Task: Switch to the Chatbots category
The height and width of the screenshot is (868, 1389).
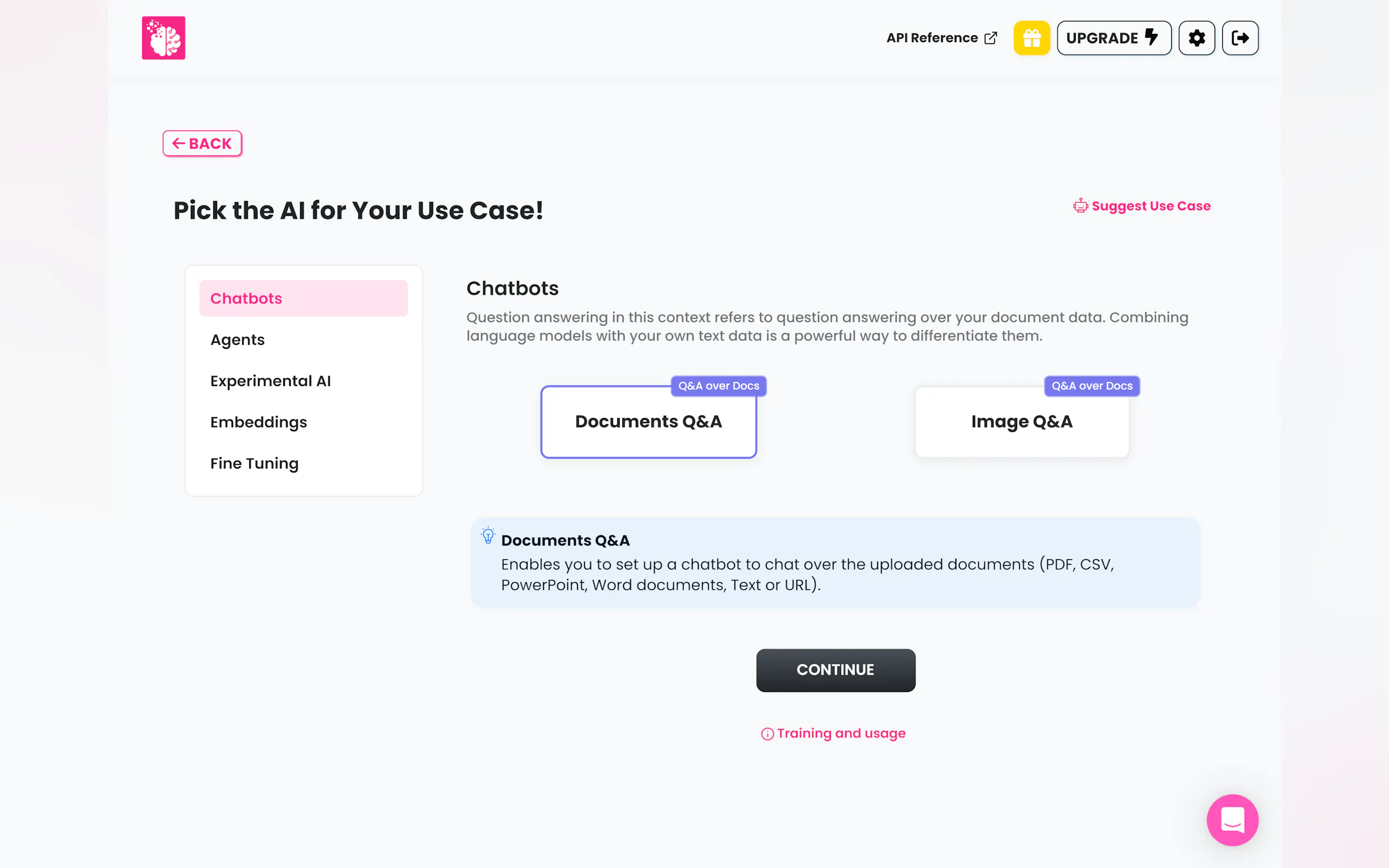Action: coord(303,298)
